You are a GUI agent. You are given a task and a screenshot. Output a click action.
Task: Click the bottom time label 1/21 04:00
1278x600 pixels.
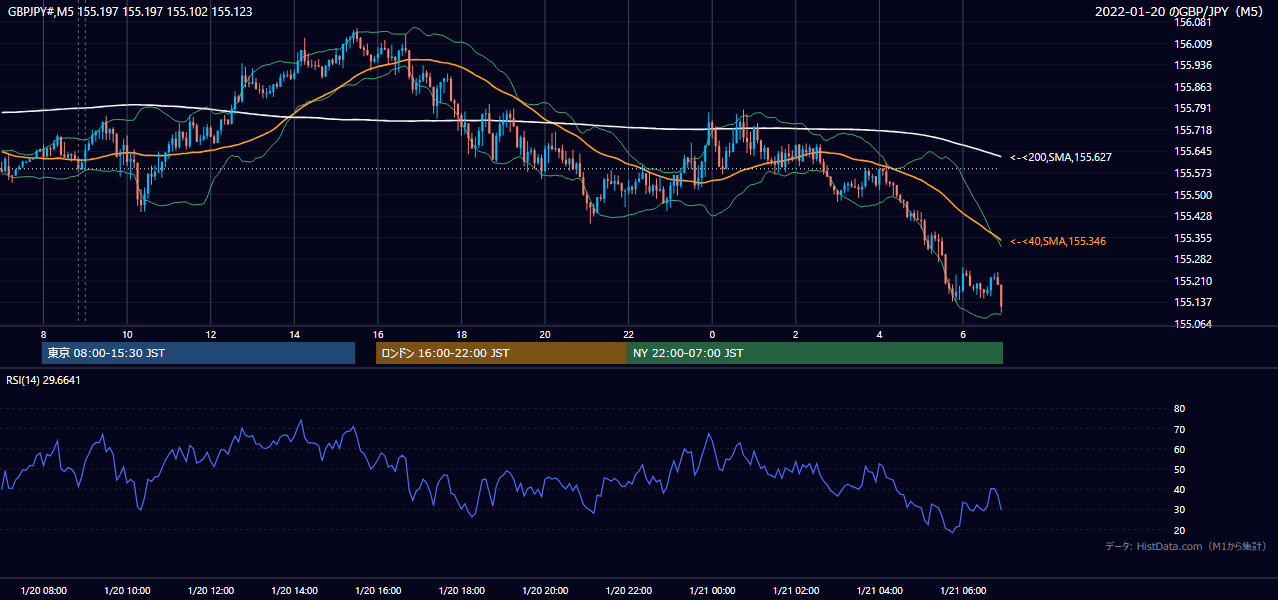coord(879,591)
